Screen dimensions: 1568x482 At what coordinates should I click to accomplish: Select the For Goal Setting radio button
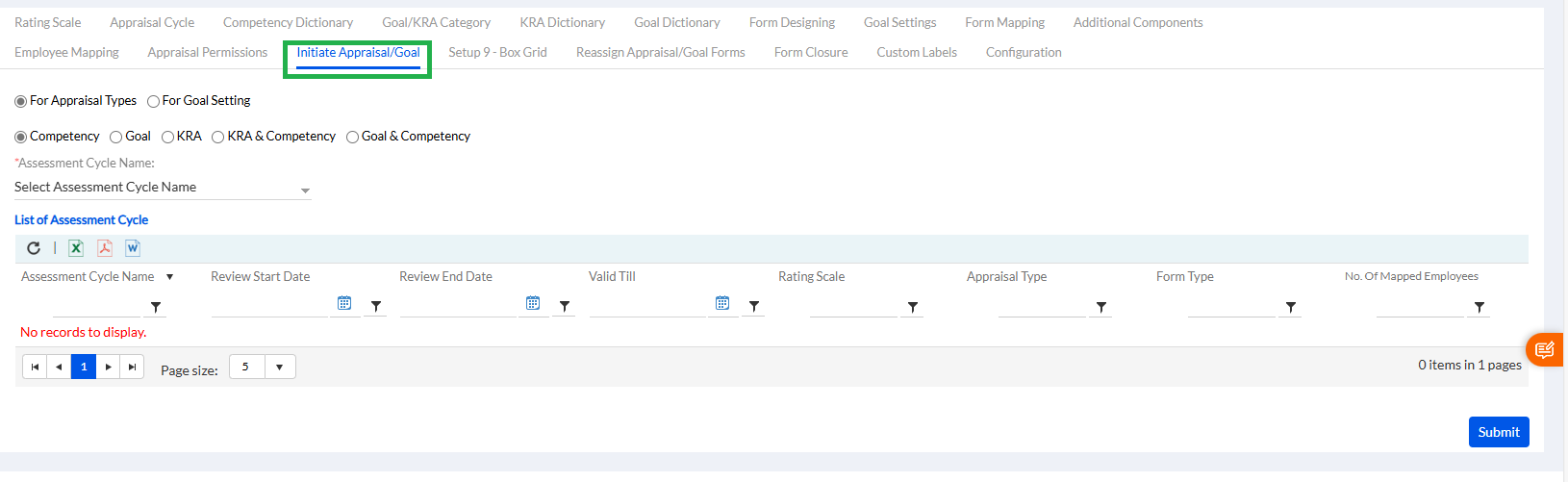pyautogui.click(x=154, y=101)
